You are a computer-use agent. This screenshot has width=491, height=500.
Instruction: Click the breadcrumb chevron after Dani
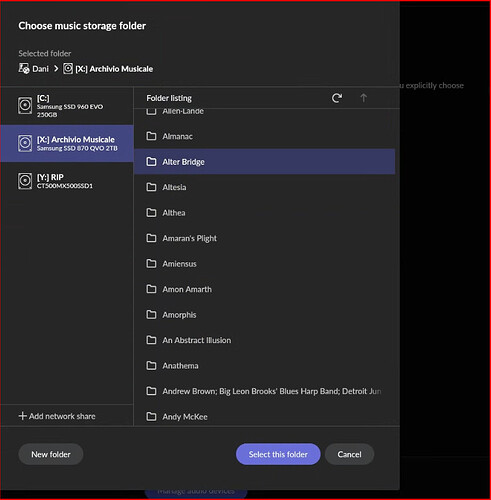(56, 69)
